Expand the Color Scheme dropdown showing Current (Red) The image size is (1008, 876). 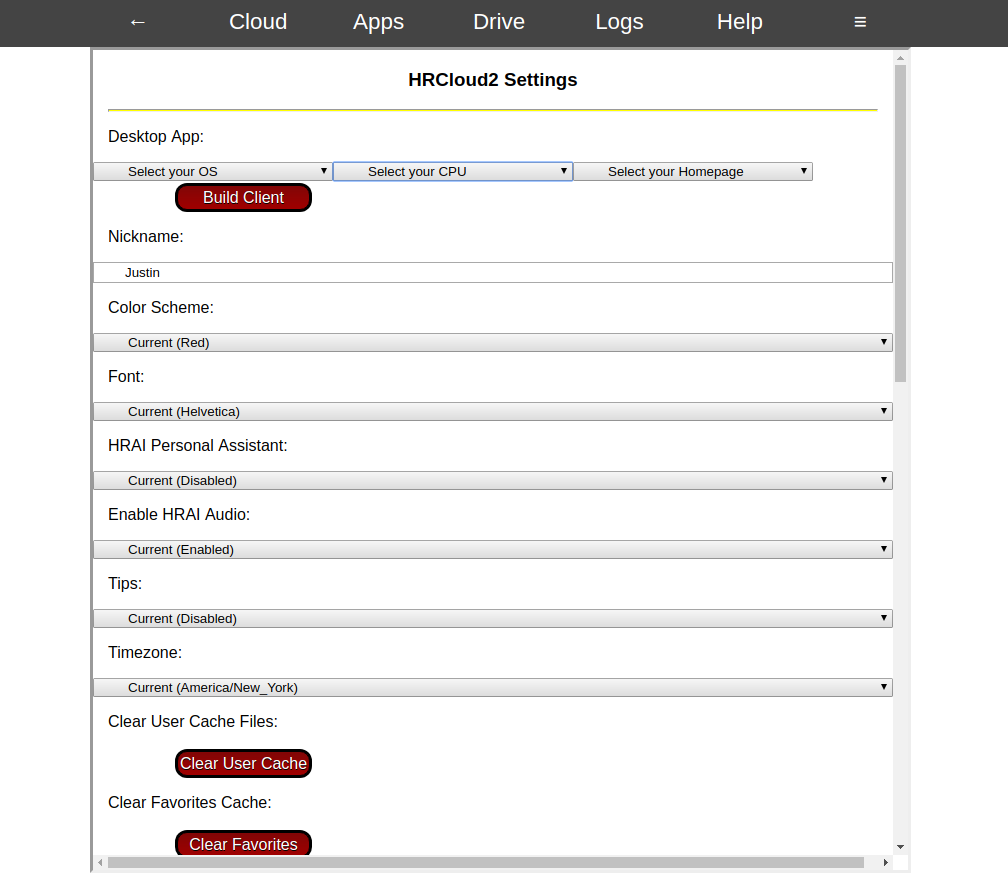[492, 342]
